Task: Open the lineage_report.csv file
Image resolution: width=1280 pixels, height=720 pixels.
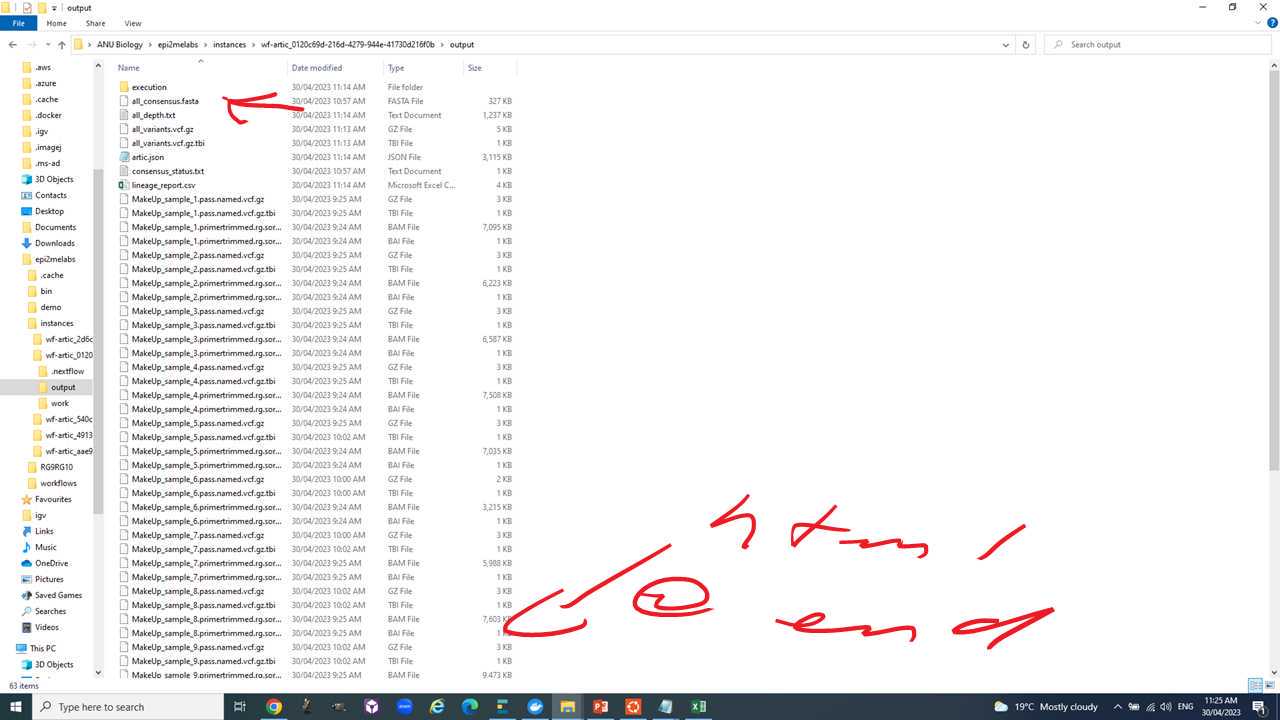Action: point(163,185)
